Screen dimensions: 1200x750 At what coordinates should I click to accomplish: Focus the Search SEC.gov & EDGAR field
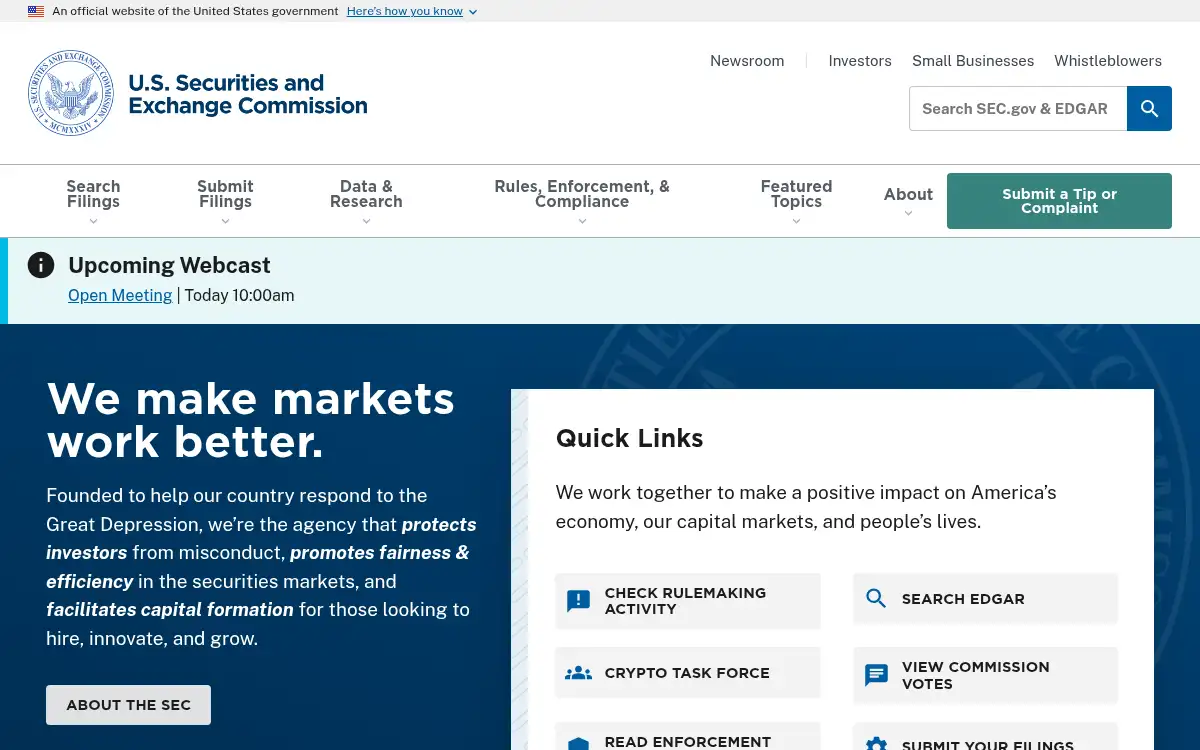pyautogui.click(x=1018, y=108)
